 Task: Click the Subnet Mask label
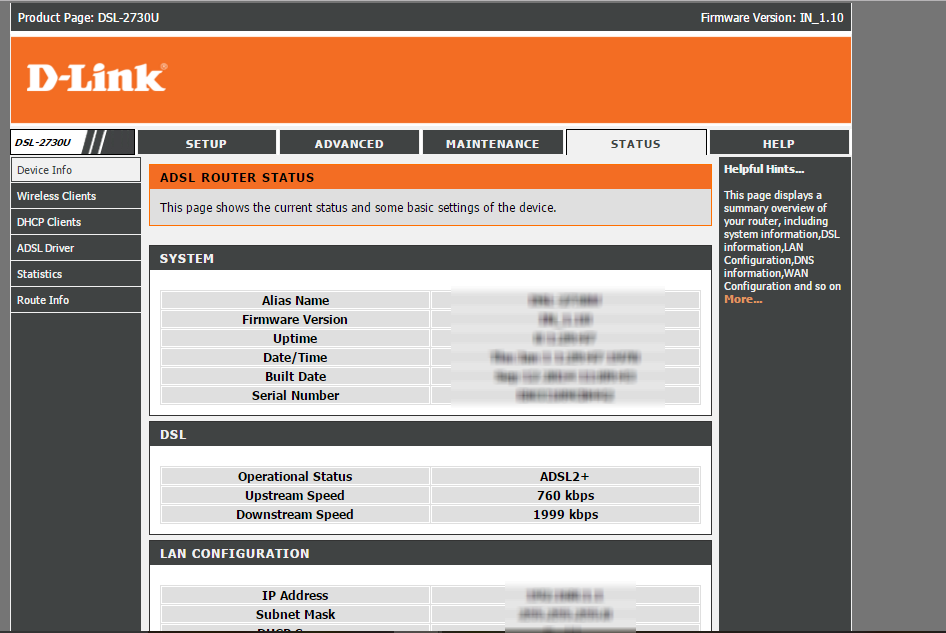(x=295, y=615)
